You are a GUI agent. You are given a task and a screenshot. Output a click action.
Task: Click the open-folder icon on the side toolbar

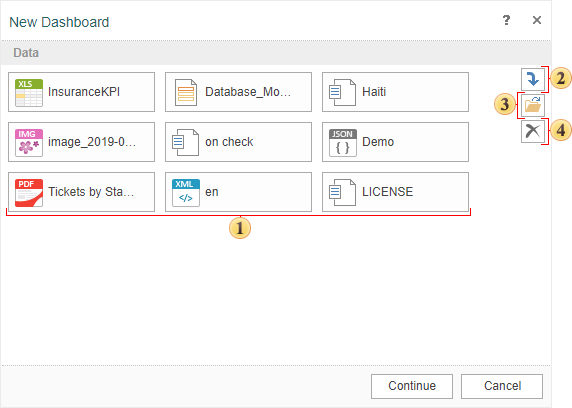(533, 105)
